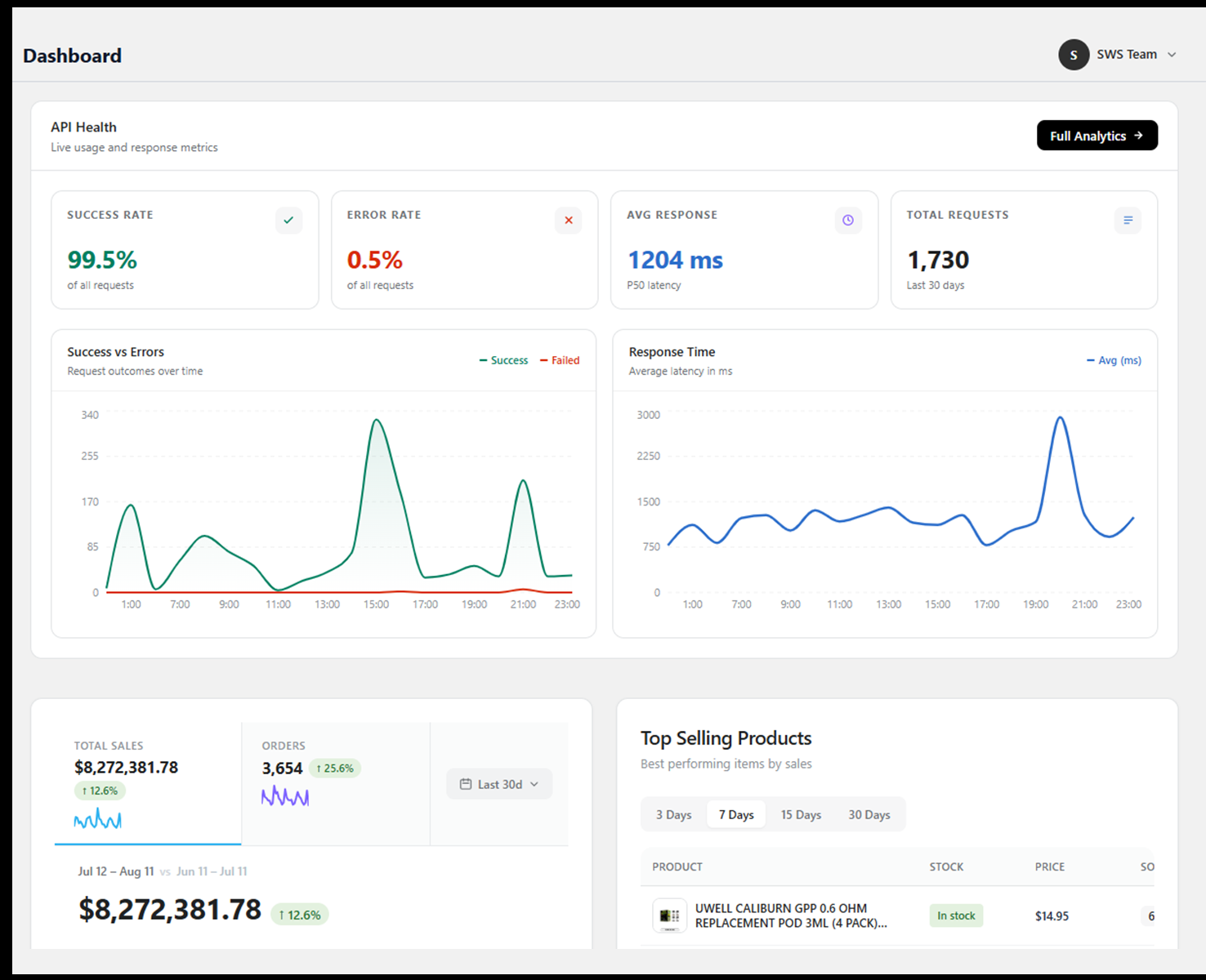Click the list icon in Total Requests card
This screenshot has height=980, width=1206.
tap(1128, 220)
